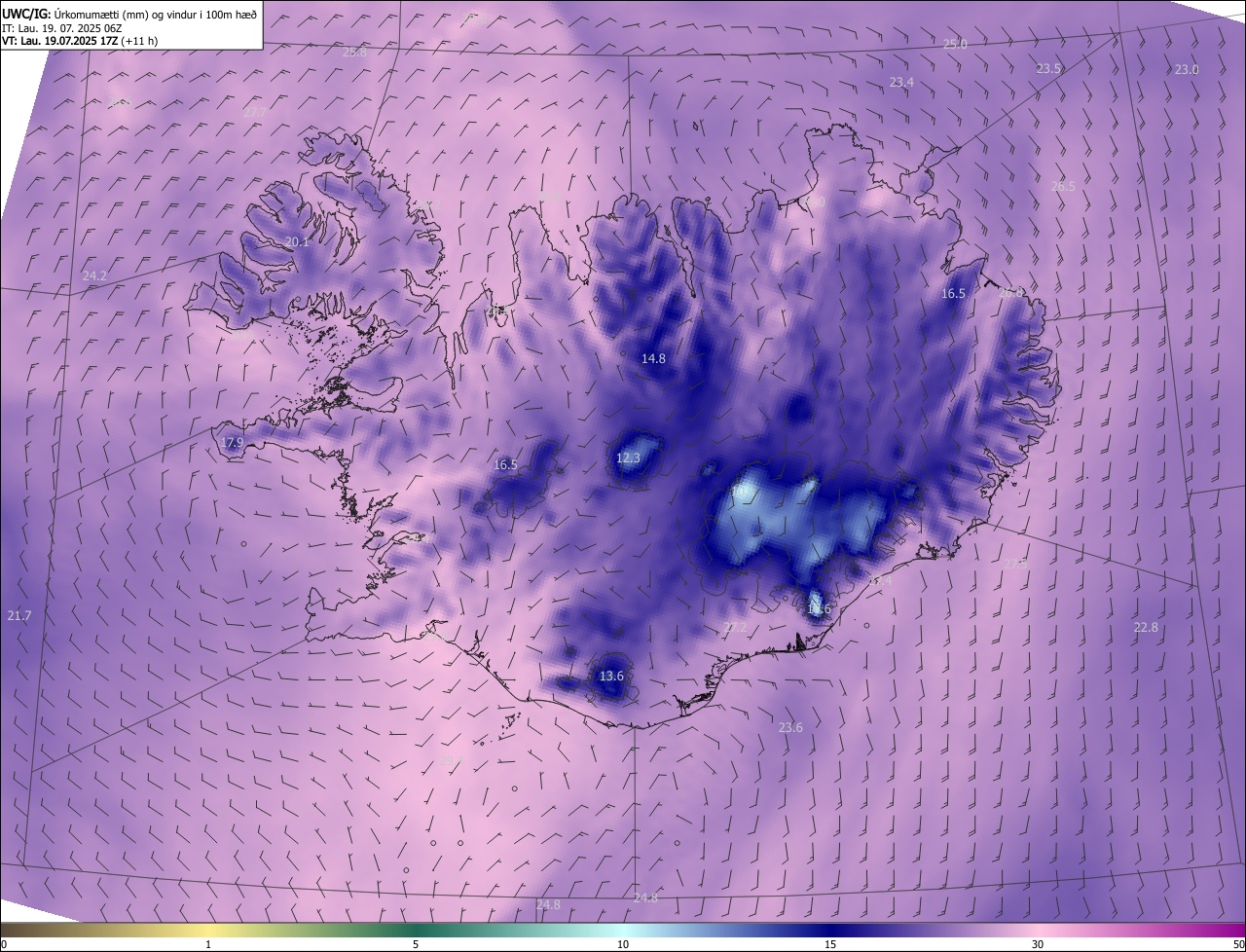This screenshot has height=952, width=1246.
Task: Click the map value label 25.0
Action: tap(956, 44)
